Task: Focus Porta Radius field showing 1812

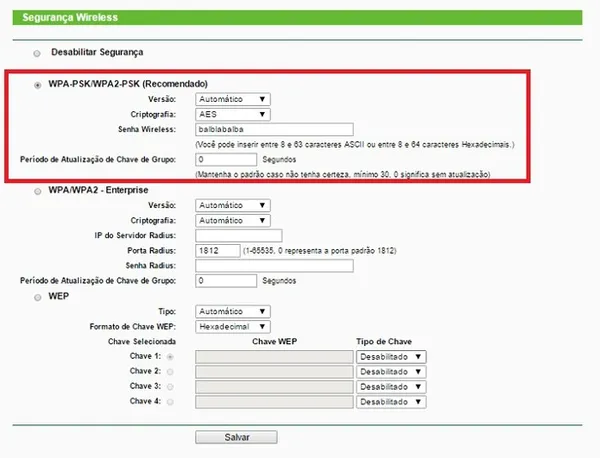Action: pyautogui.click(x=218, y=251)
